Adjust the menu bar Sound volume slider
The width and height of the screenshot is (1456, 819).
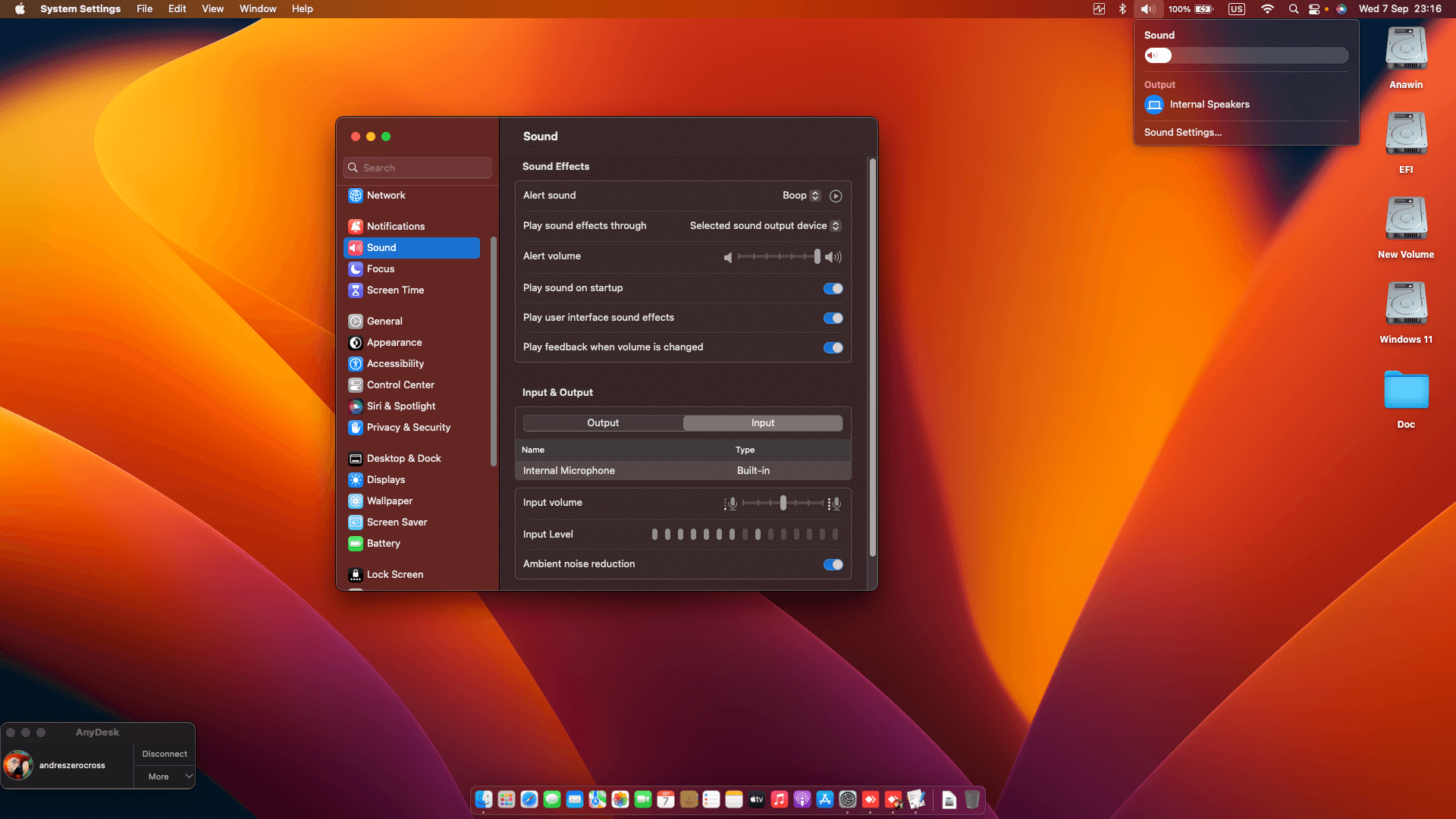pyautogui.click(x=1246, y=55)
